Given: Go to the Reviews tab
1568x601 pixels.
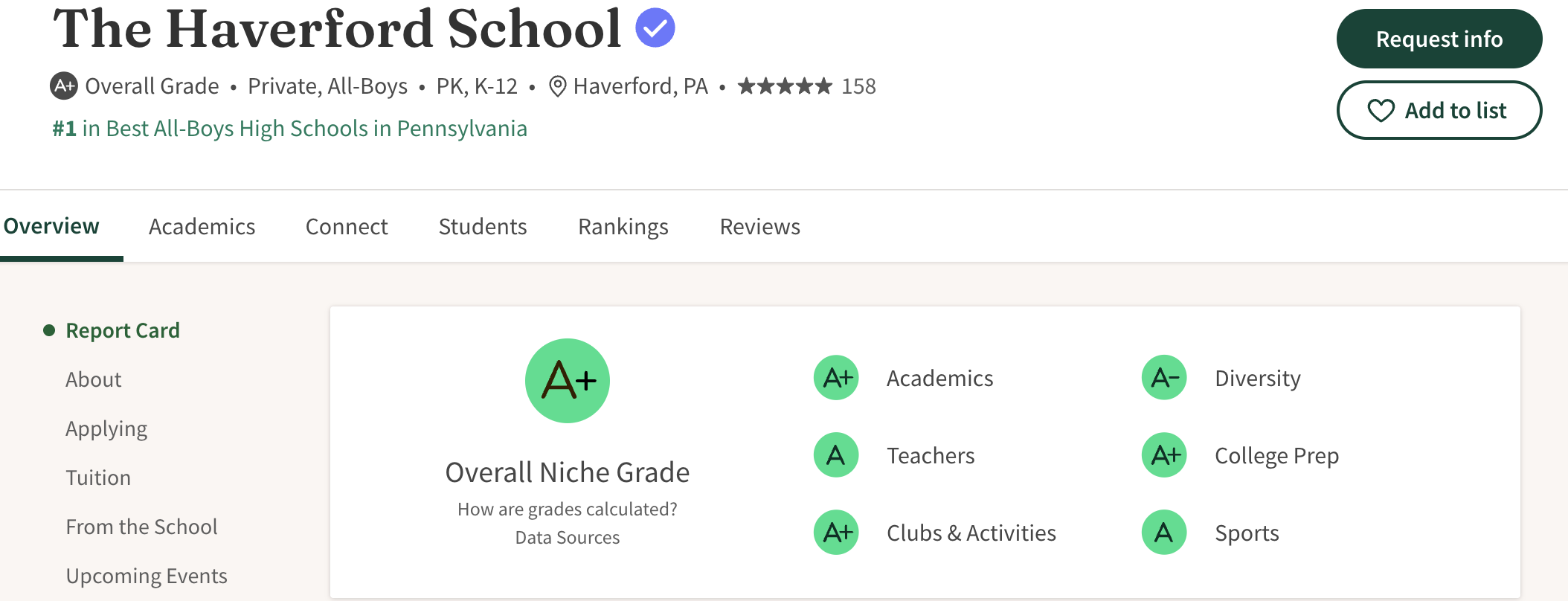Looking at the screenshot, I should pos(759,227).
